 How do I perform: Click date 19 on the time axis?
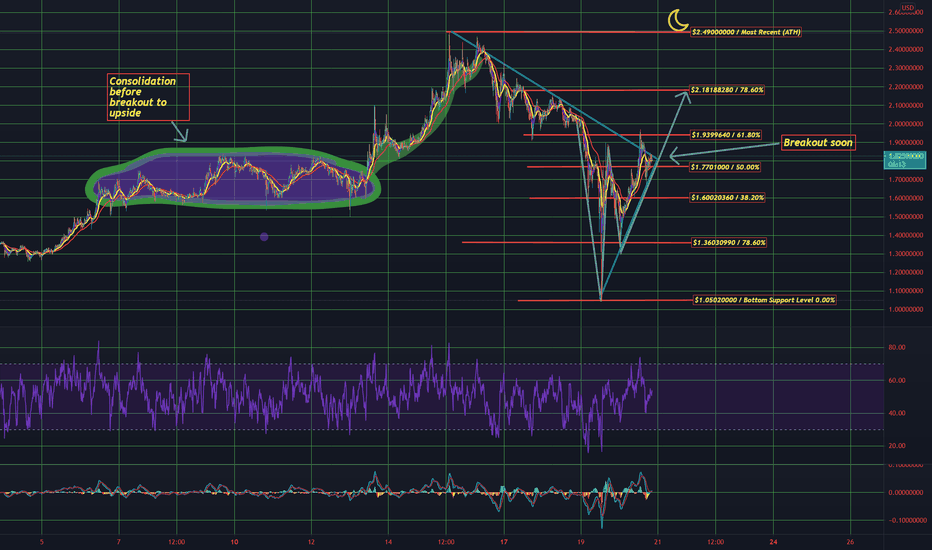click(x=581, y=542)
